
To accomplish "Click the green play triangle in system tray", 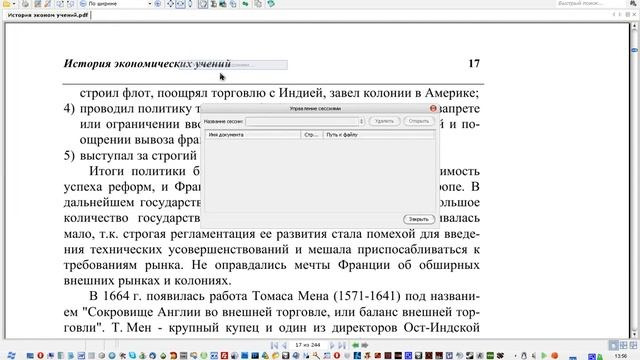I will [544, 356].
